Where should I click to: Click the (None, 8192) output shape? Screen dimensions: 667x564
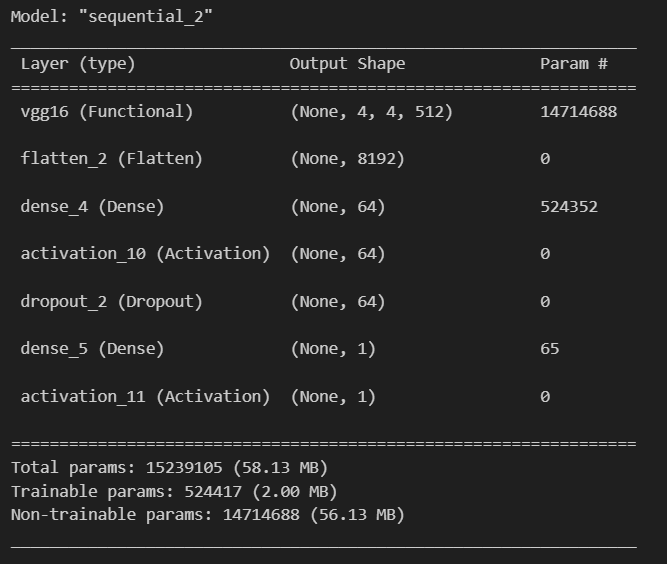click(347, 159)
